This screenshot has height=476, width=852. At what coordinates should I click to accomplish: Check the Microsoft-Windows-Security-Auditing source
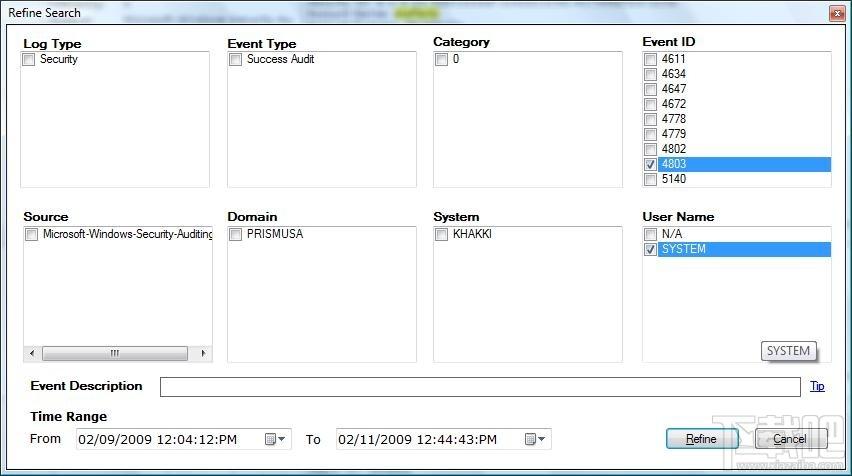tap(32, 234)
